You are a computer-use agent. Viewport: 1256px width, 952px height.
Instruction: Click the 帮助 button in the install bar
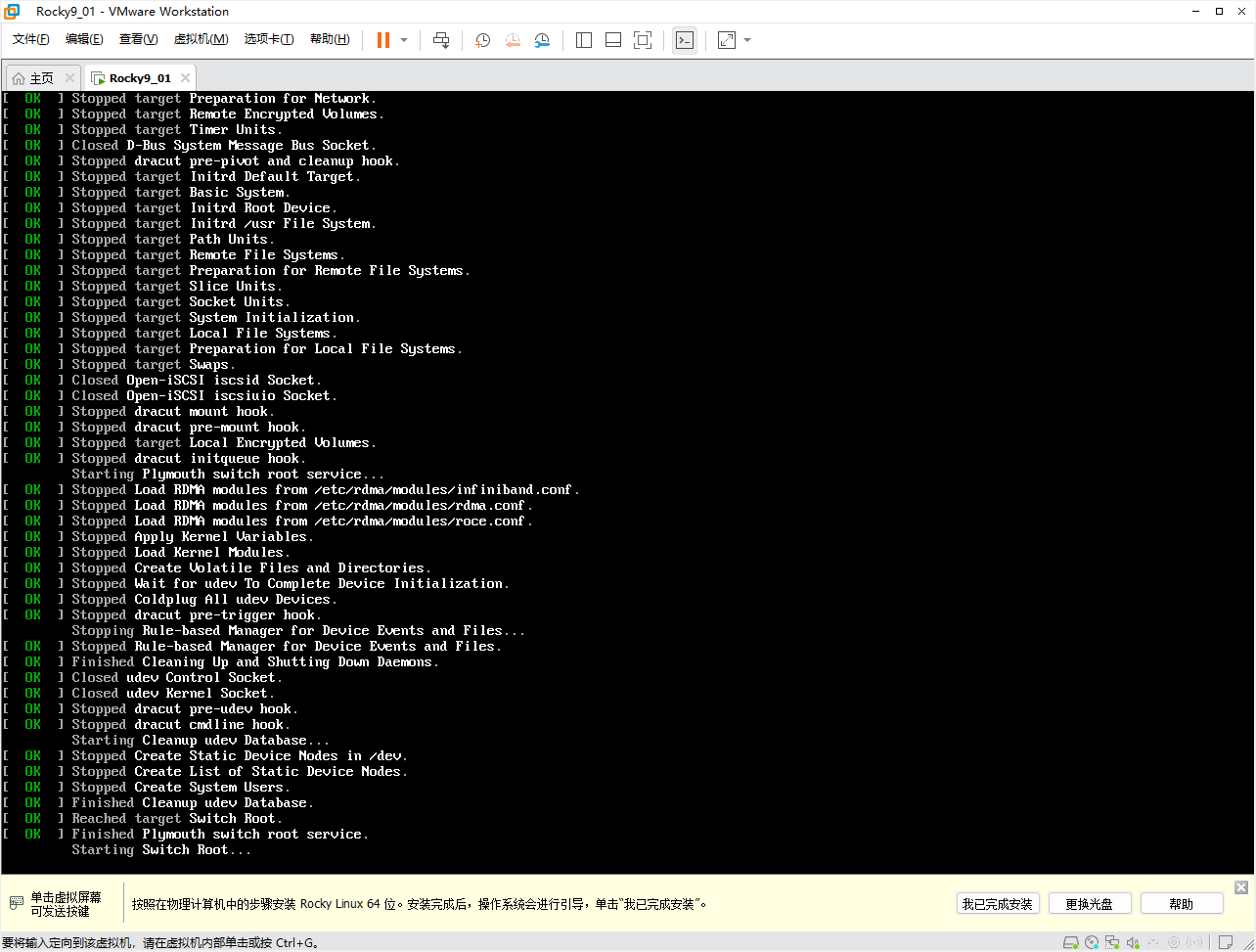pyautogui.click(x=1182, y=903)
